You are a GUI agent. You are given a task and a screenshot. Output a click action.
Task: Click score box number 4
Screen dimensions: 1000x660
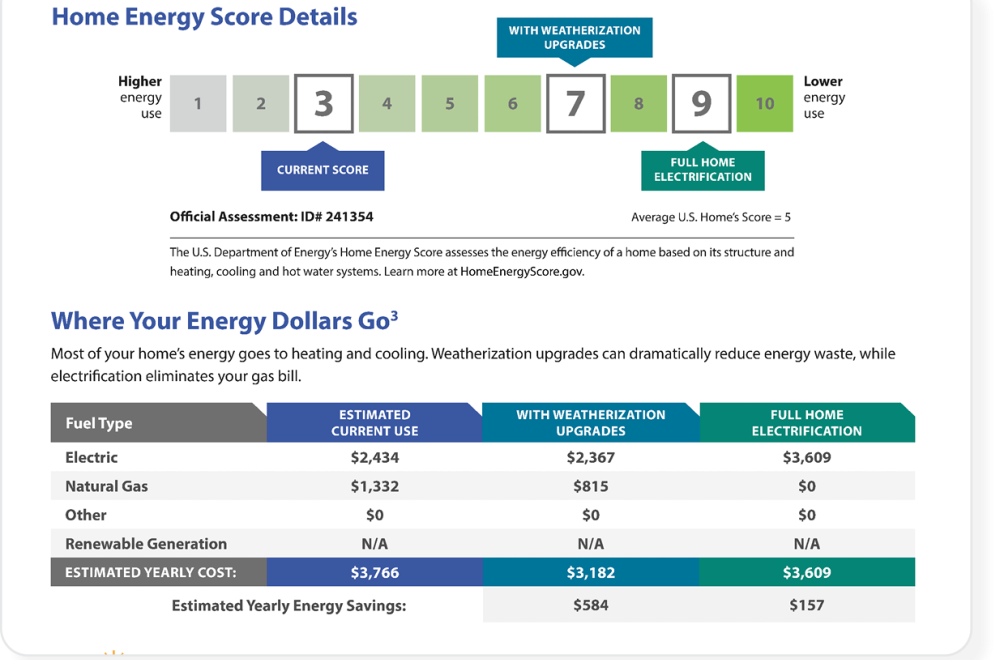387,103
